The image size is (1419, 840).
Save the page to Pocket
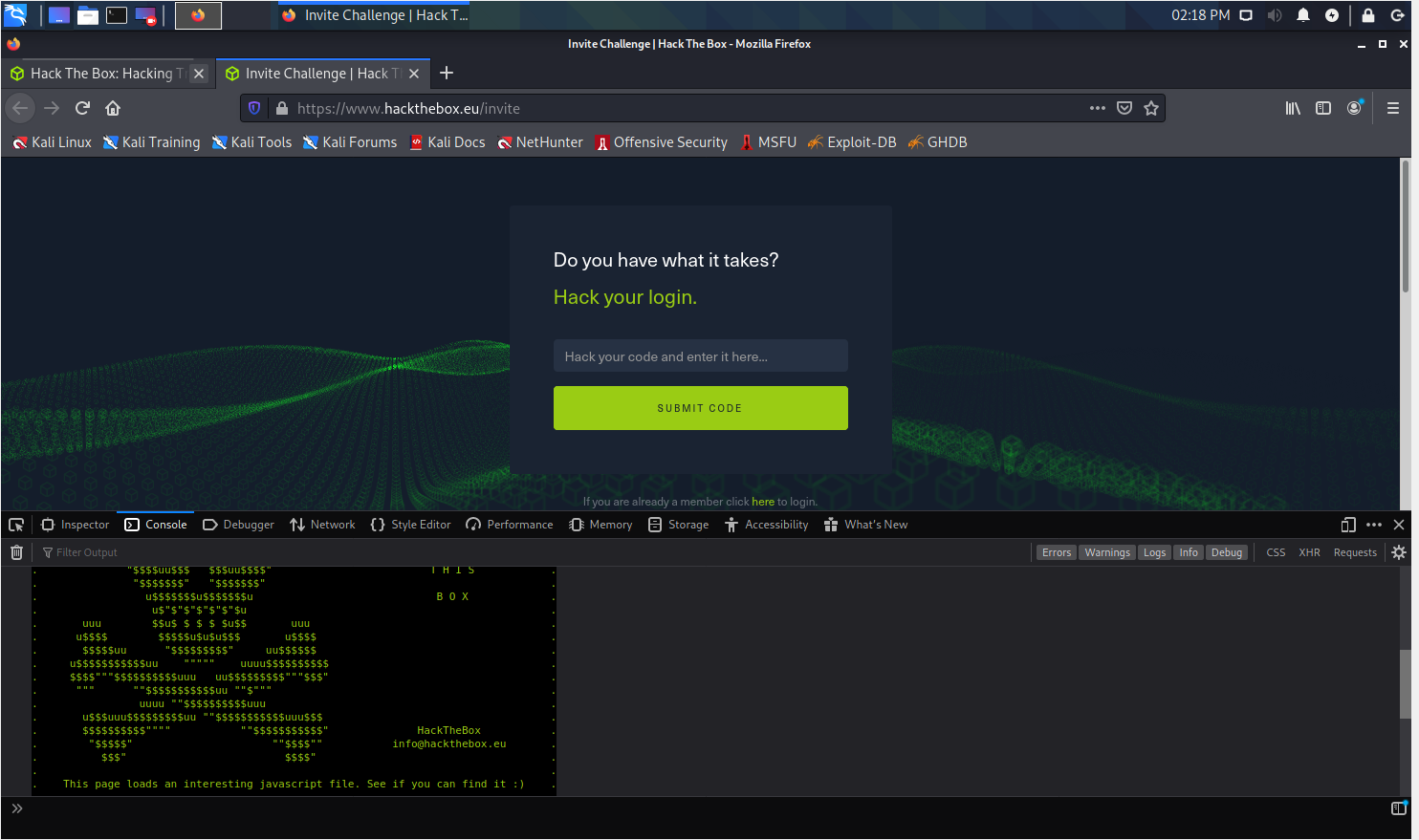(1124, 108)
